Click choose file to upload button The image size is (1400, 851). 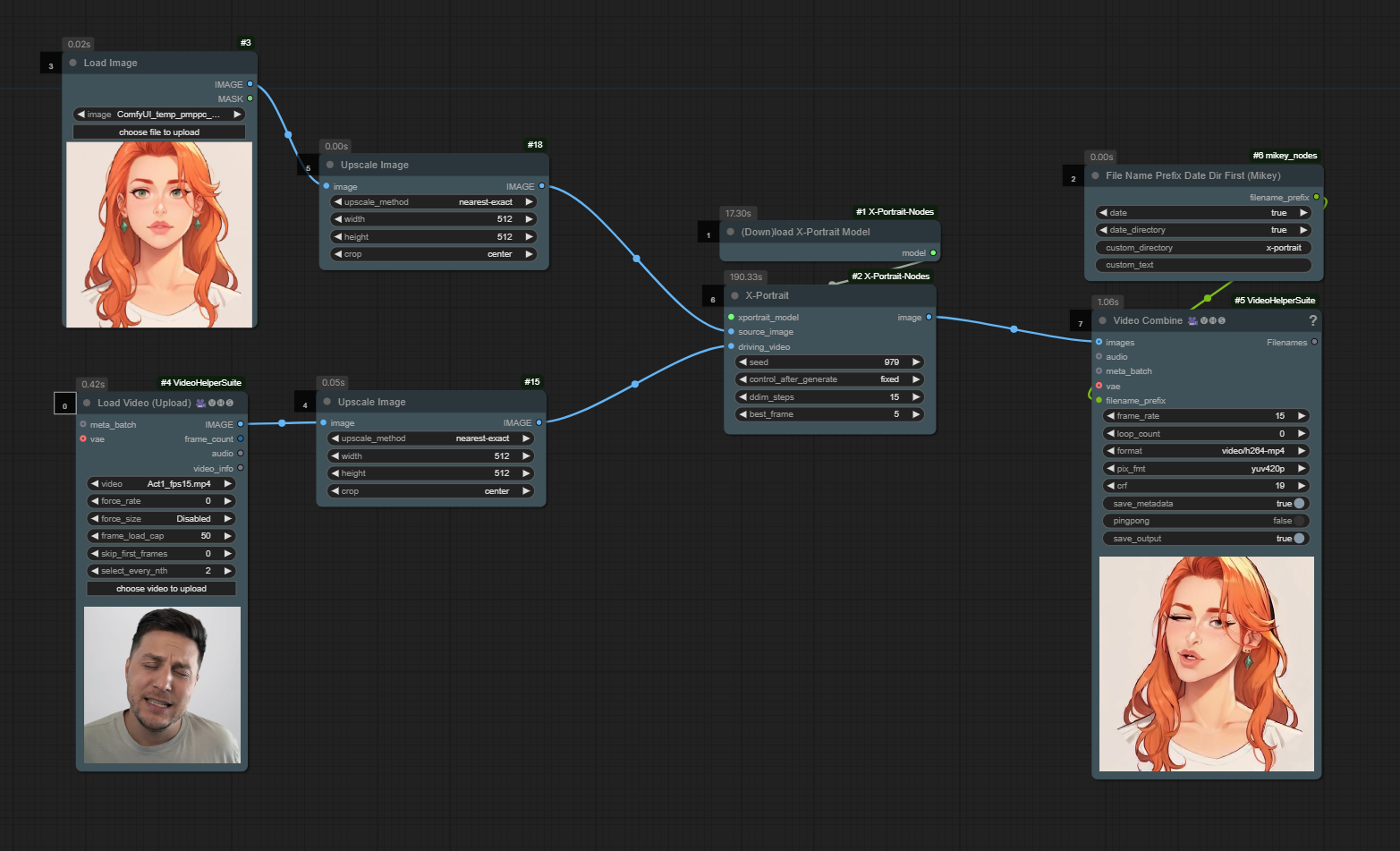point(159,132)
